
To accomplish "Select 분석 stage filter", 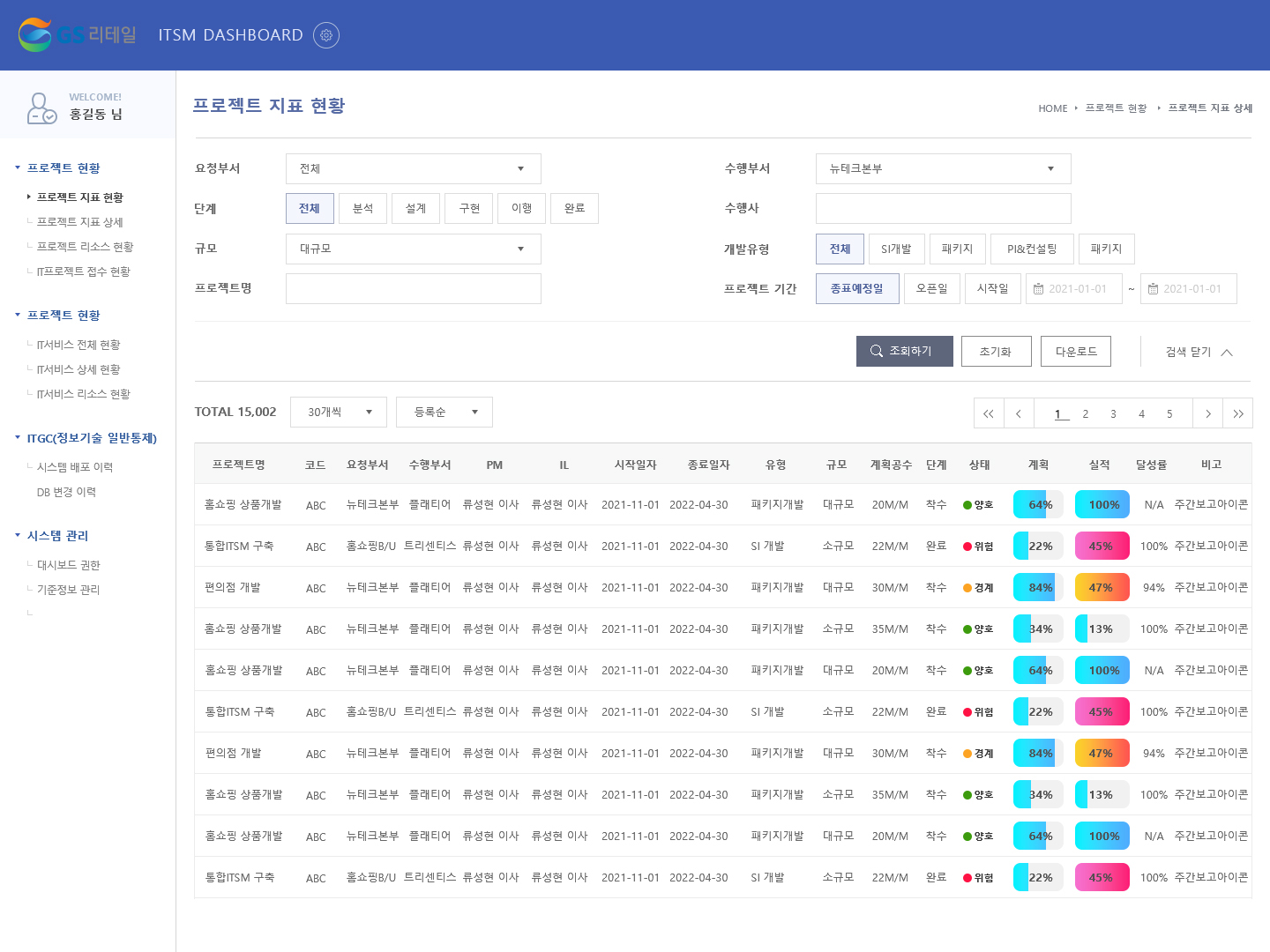I will (363, 208).
